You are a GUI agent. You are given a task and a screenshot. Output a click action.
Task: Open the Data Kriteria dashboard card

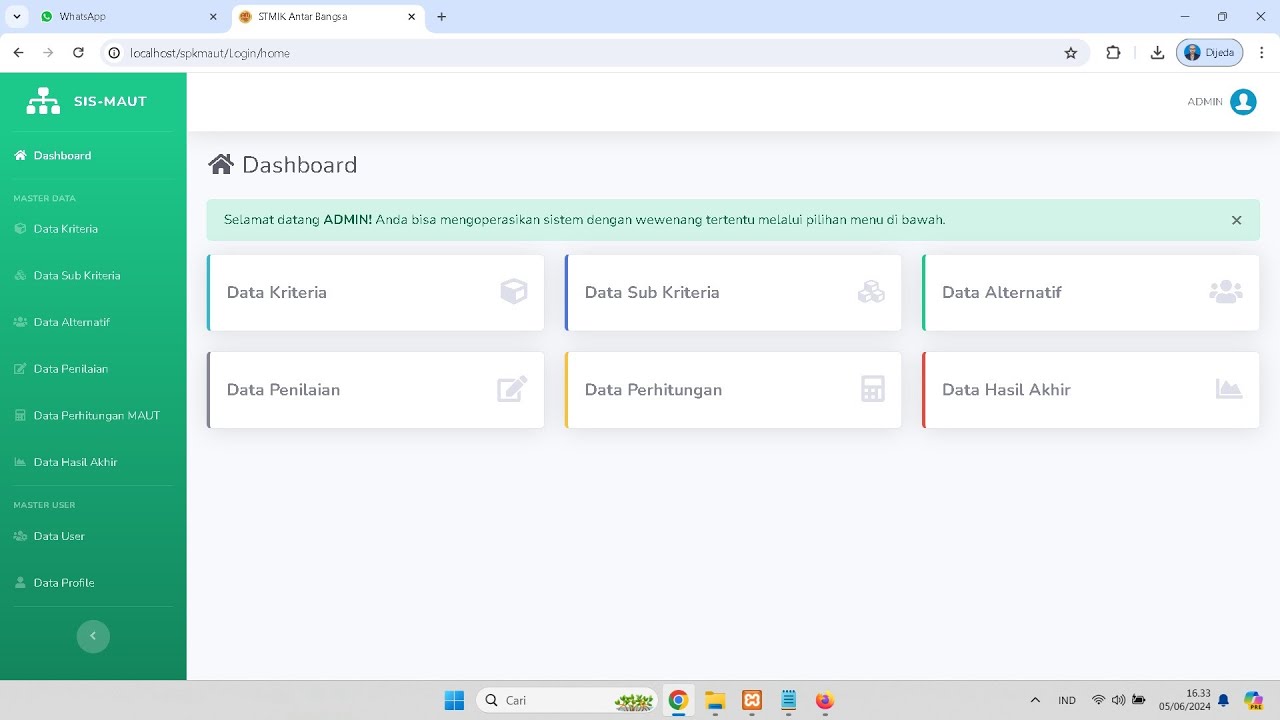(x=375, y=293)
